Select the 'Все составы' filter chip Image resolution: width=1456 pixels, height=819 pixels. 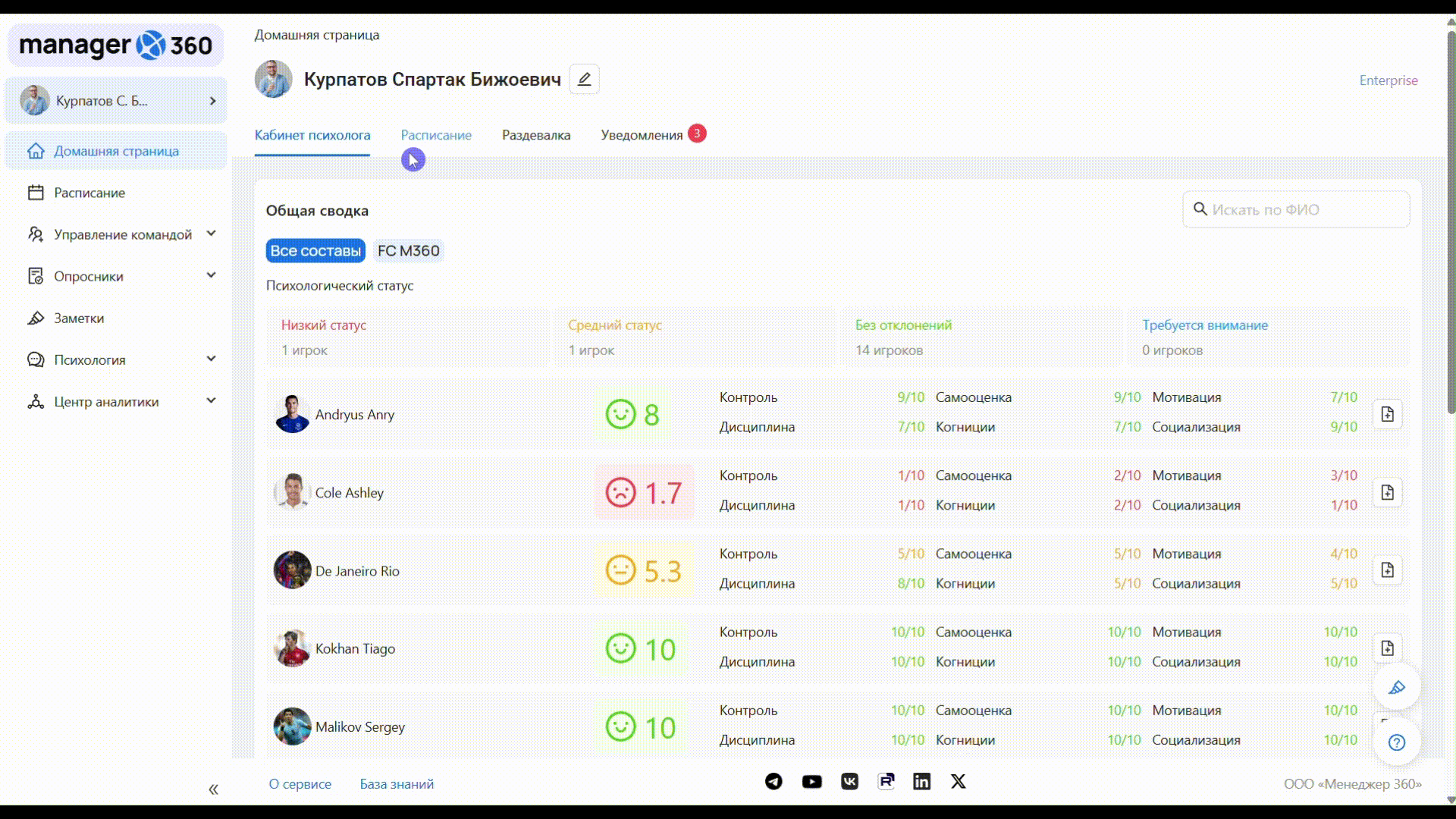pos(315,251)
